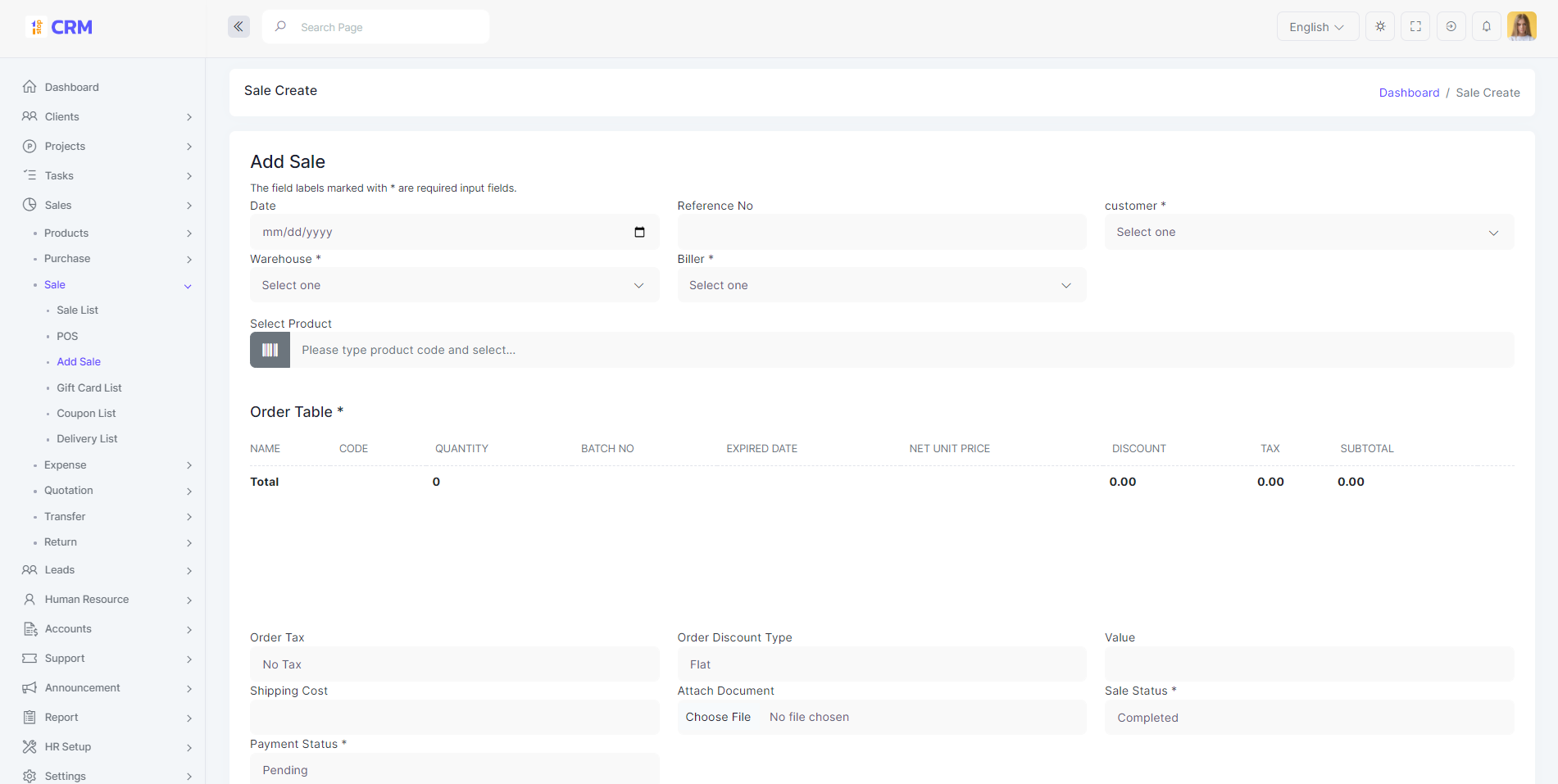This screenshot has height=784, width=1558.
Task: Open Sale List in sidebar
Action: [x=77, y=310]
